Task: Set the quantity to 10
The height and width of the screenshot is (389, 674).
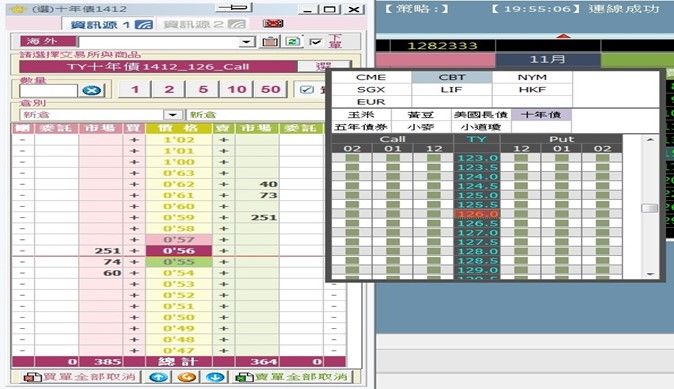Action: click(236, 89)
